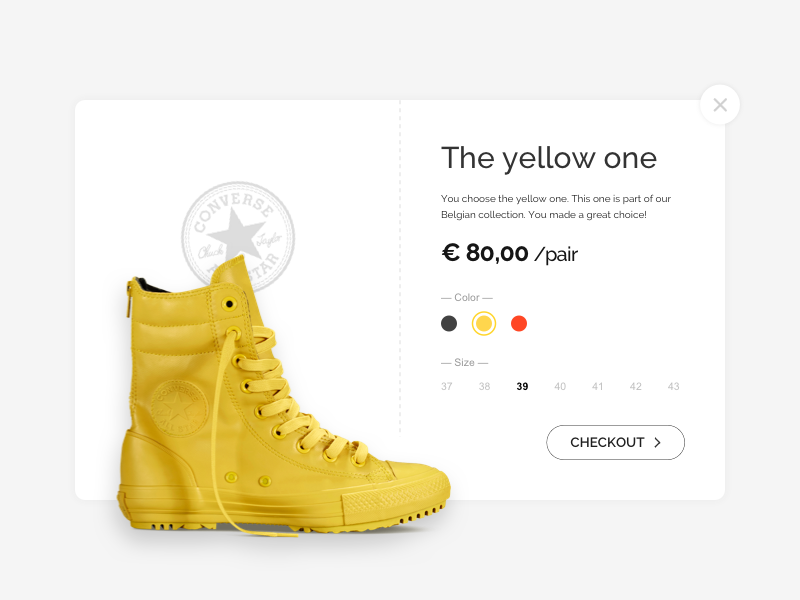
Task: Click the Size section label
Action: pyautogui.click(x=464, y=362)
